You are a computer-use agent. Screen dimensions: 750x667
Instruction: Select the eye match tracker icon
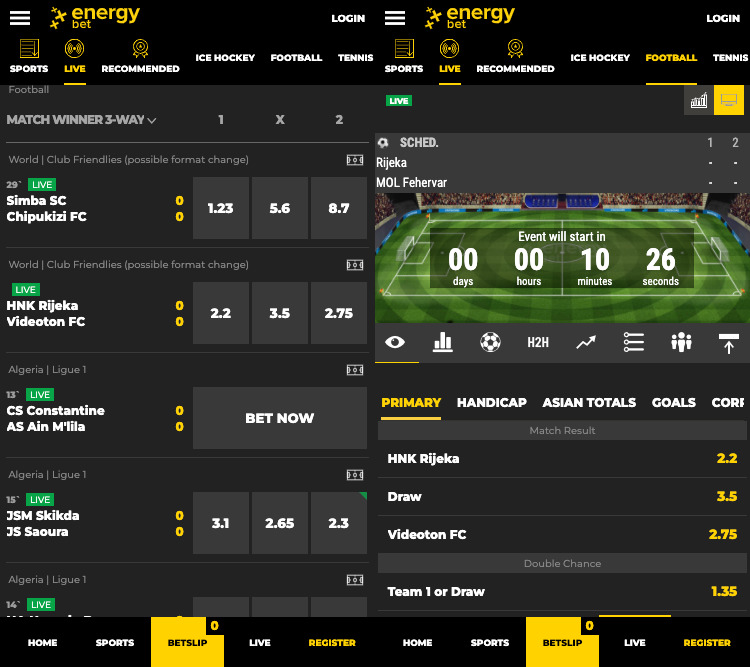(395, 342)
